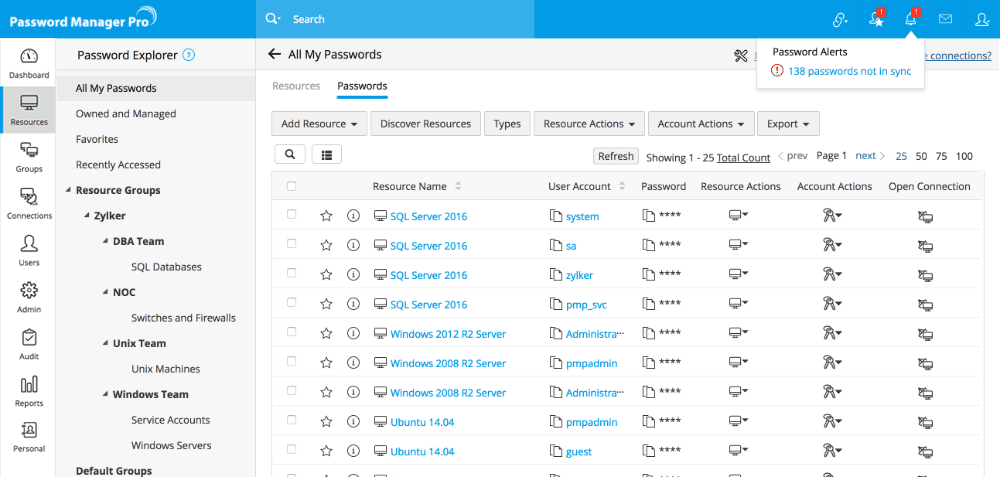The image size is (1000, 477).
Task: Click the Refresh button
Action: coord(615,156)
